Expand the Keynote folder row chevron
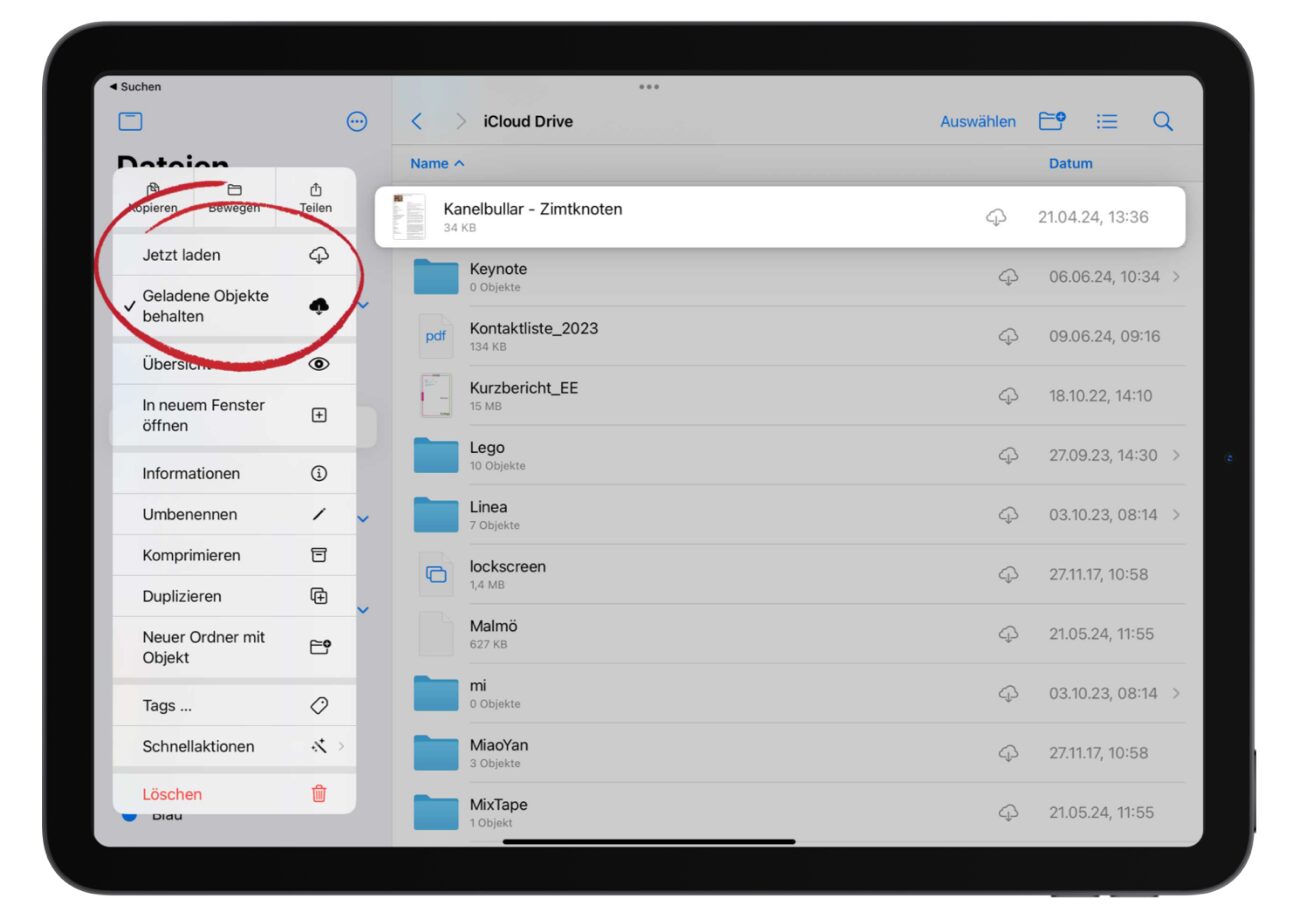The width and height of the screenshot is (1298, 924). coord(1176,277)
